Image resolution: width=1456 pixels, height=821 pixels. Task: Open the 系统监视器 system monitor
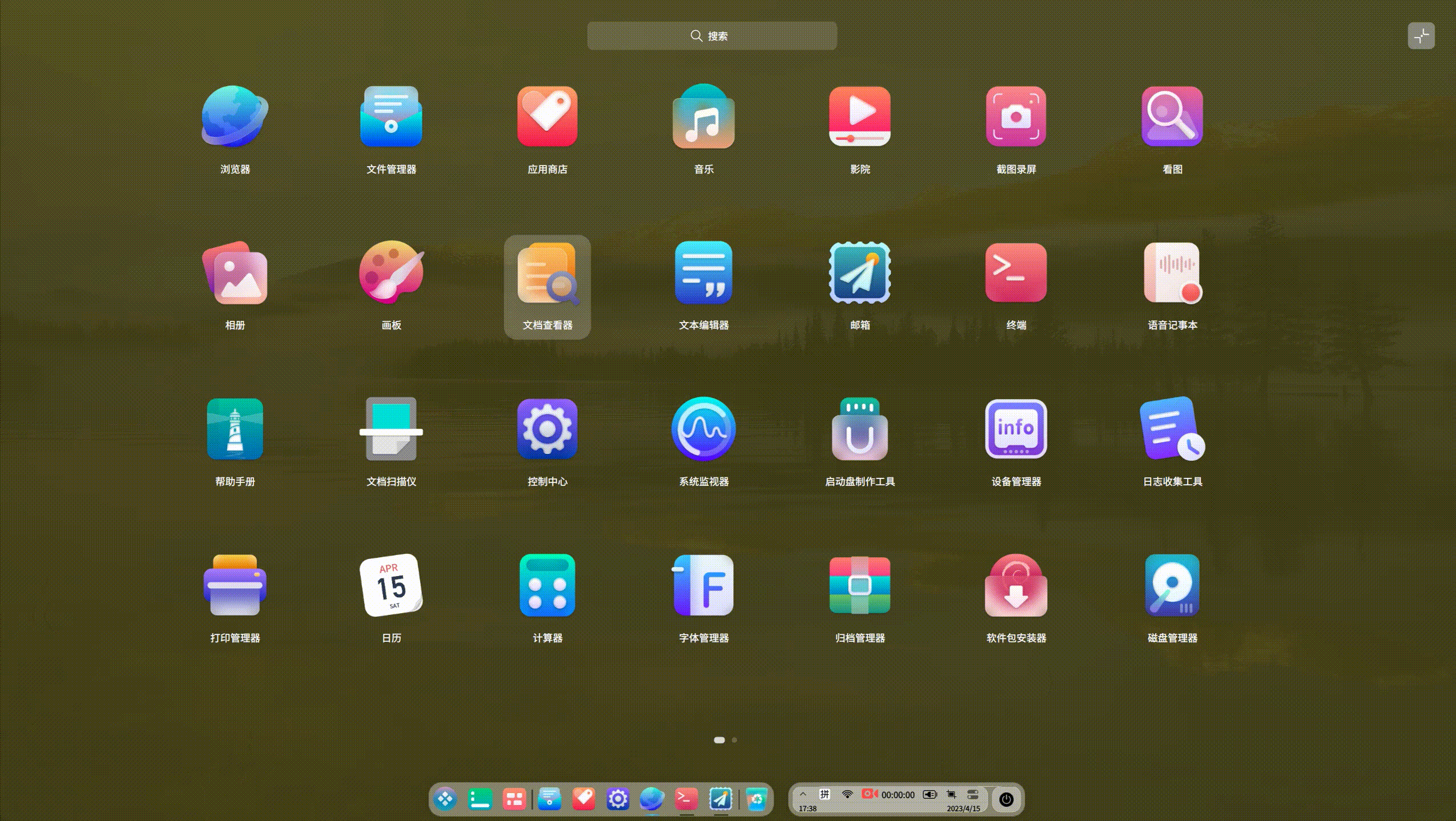point(703,429)
